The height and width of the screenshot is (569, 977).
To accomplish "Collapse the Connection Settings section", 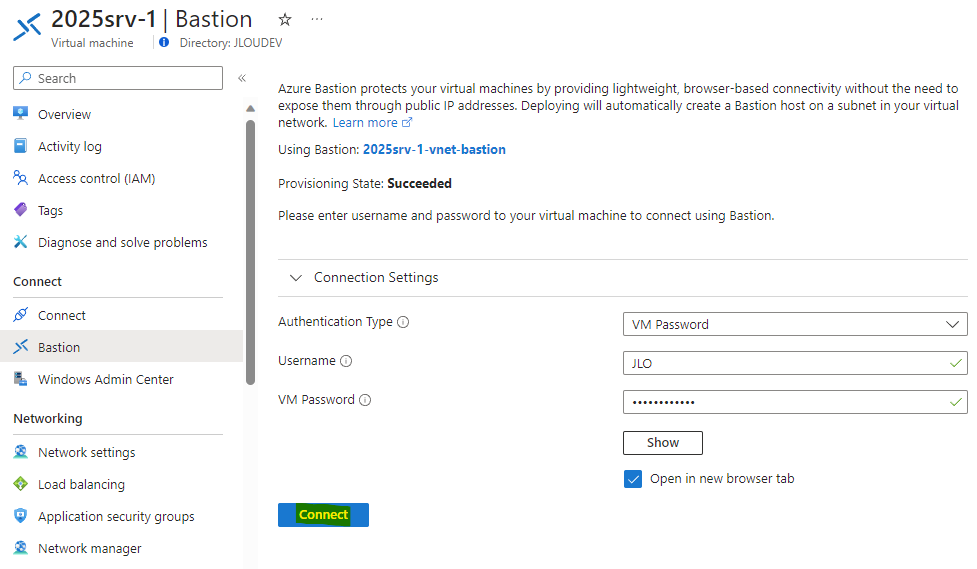I will pyautogui.click(x=296, y=277).
